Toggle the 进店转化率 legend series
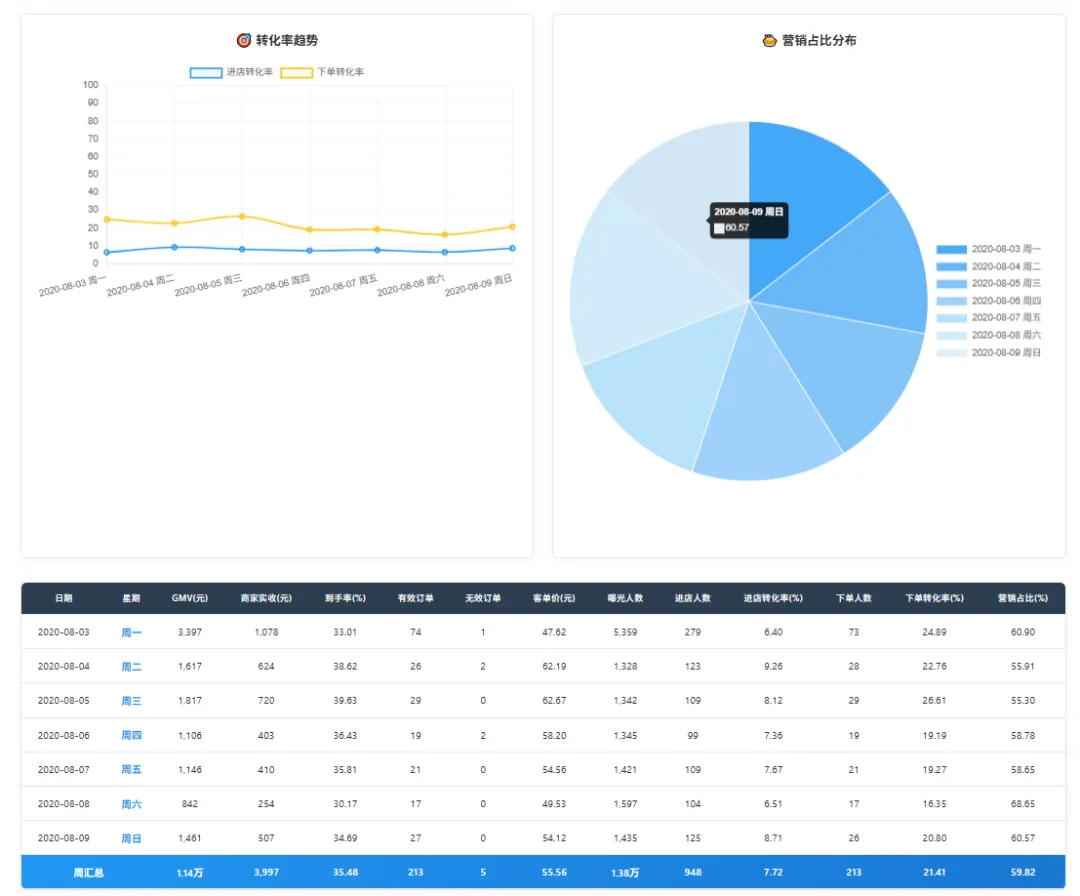1080x896 pixels. tap(231, 72)
